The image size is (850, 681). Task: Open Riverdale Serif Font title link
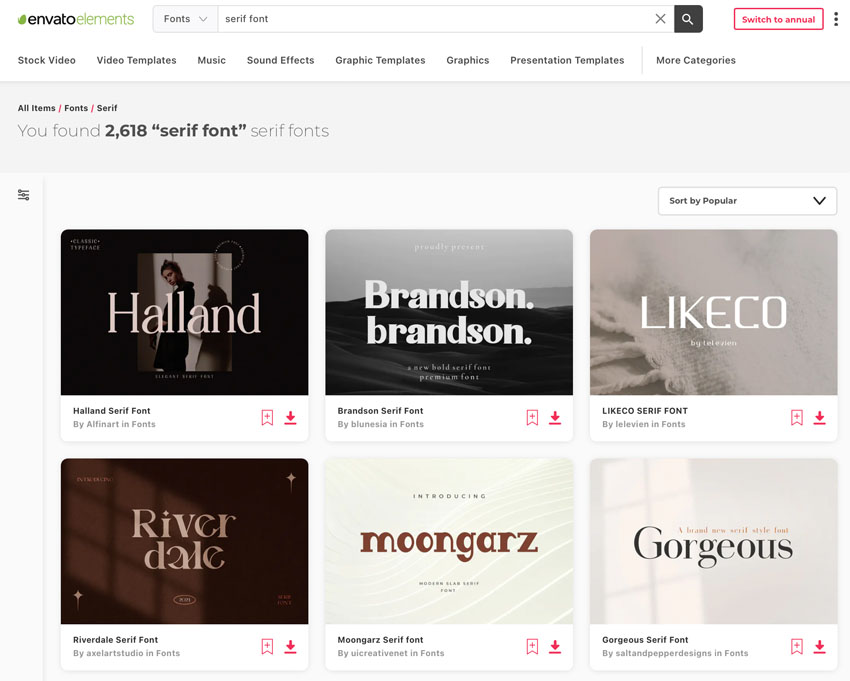coord(115,640)
